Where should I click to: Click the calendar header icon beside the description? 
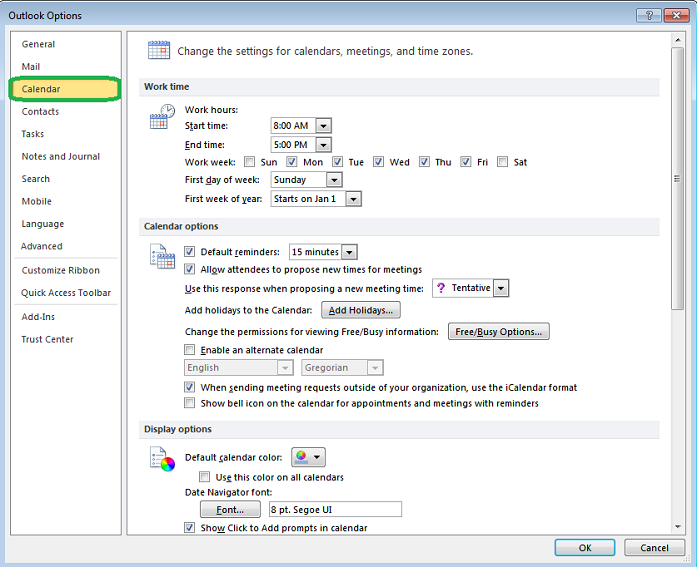pyautogui.click(x=159, y=50)
